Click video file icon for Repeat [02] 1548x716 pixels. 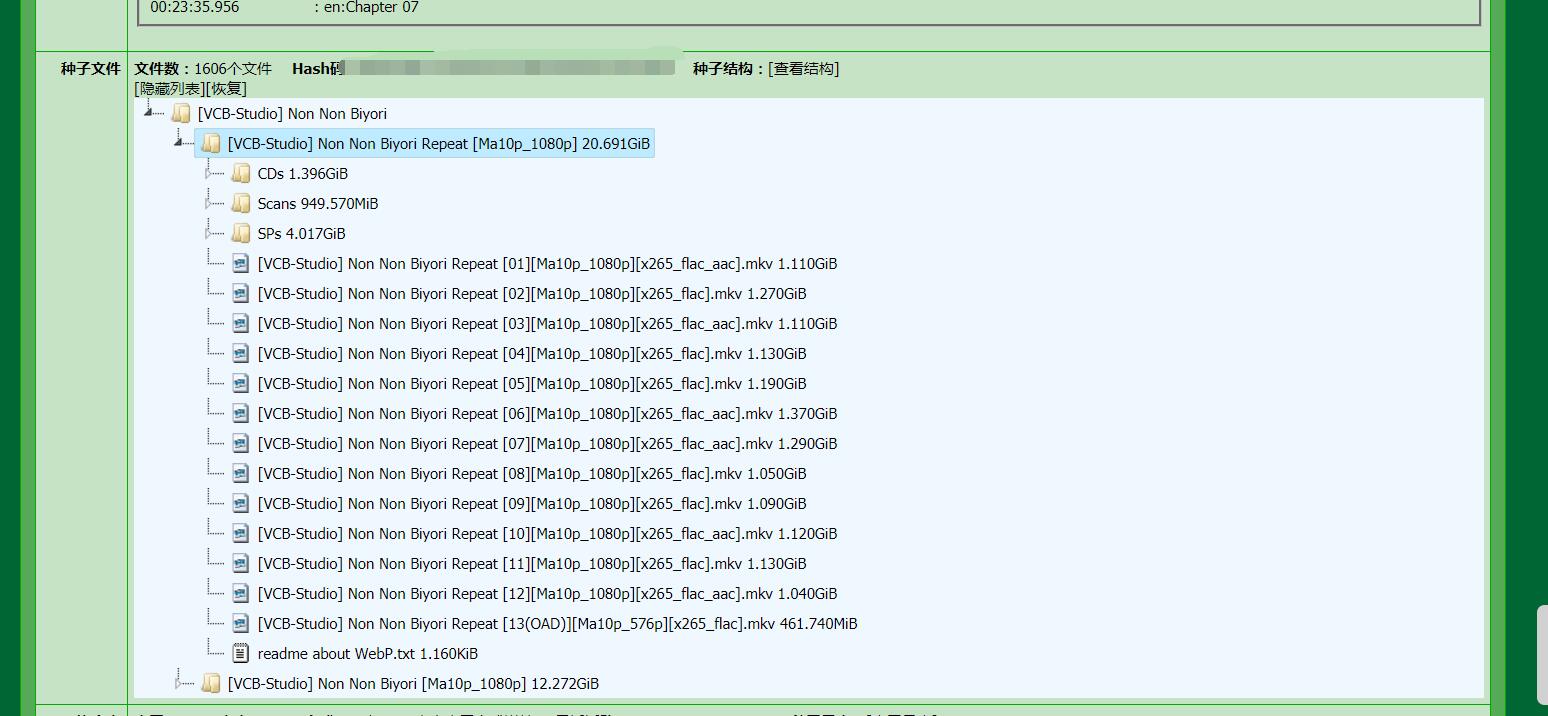click(240, 293)
